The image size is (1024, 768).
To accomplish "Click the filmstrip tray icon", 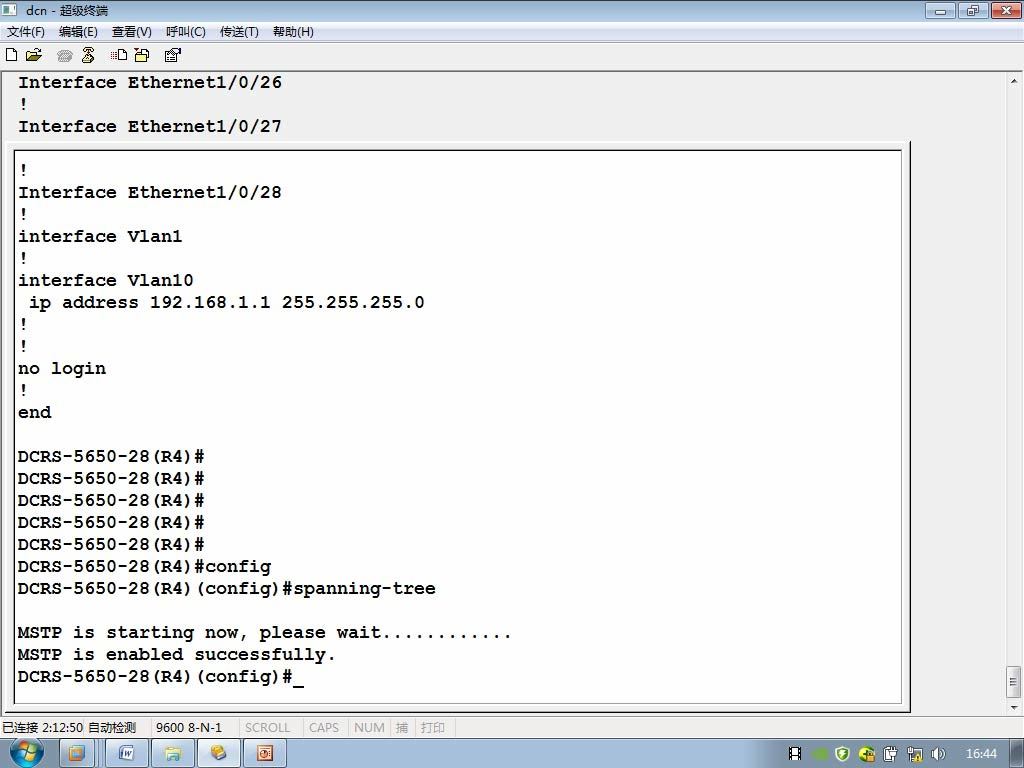I will coord(795,754).
